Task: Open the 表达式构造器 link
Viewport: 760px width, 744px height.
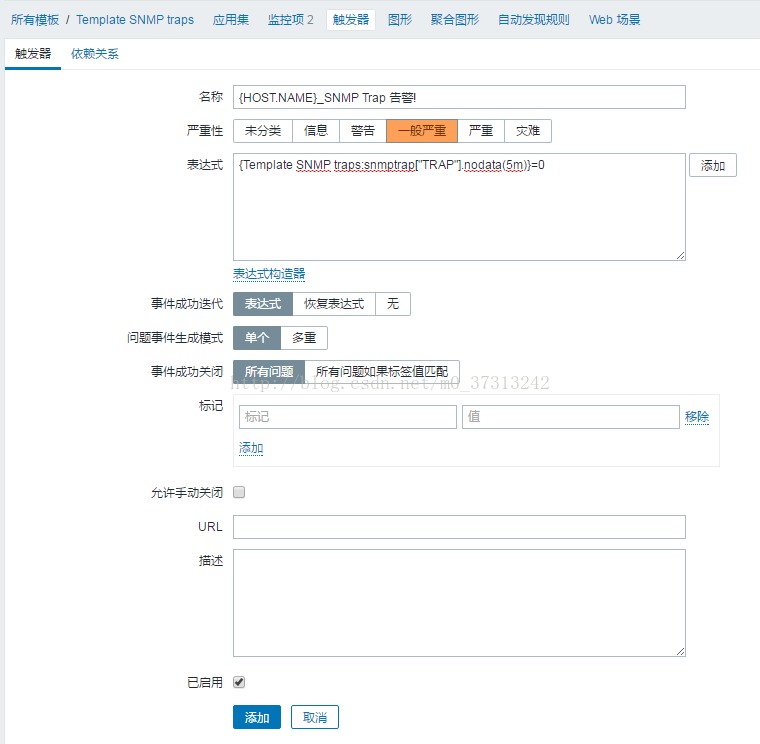Action: point(269,274)
